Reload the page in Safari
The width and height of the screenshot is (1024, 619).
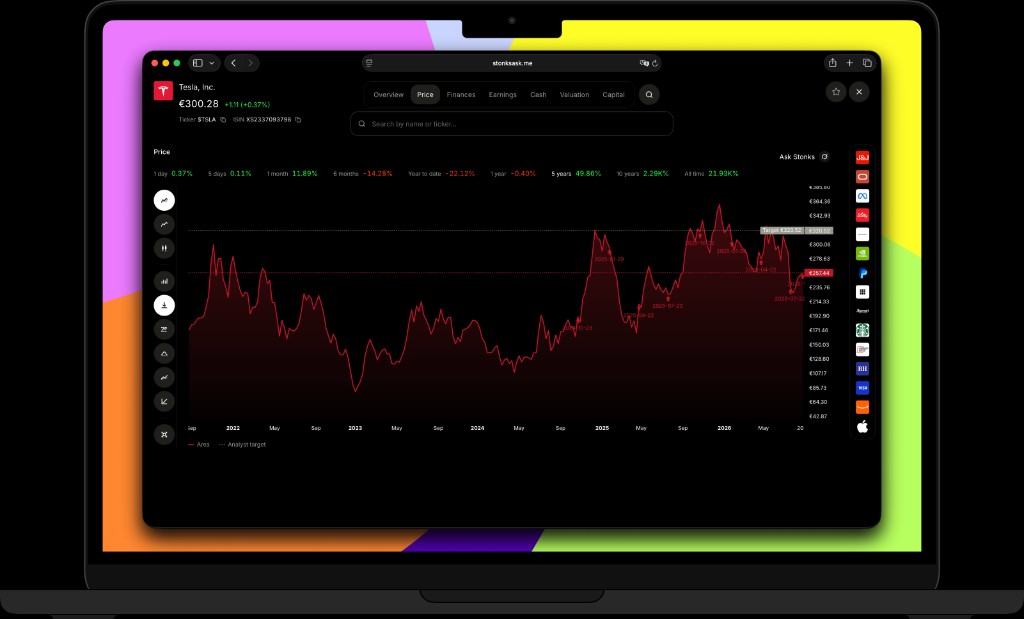point(655,63)
